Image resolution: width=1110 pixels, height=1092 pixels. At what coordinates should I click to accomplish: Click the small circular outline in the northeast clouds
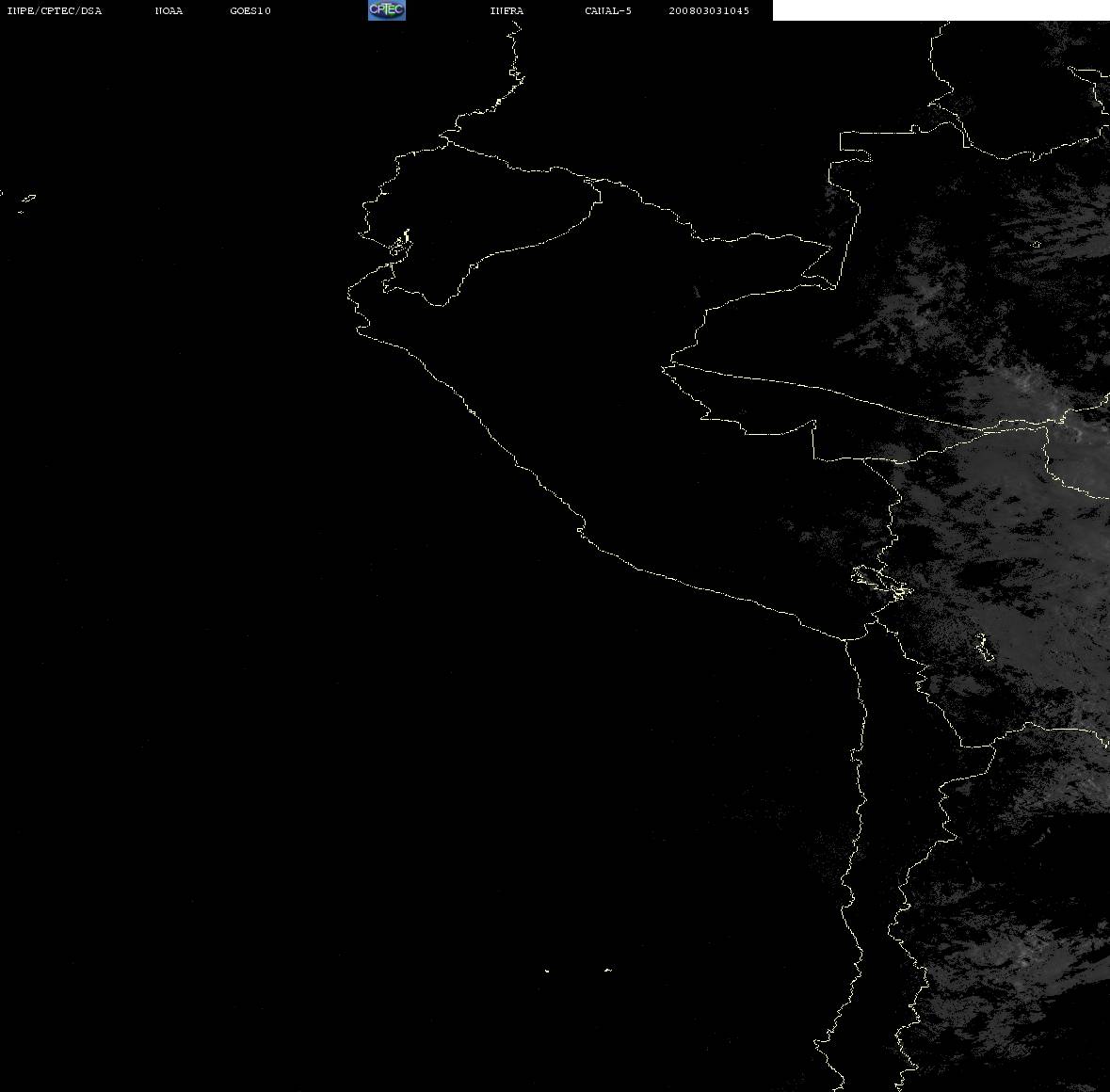coord(1037,244)
